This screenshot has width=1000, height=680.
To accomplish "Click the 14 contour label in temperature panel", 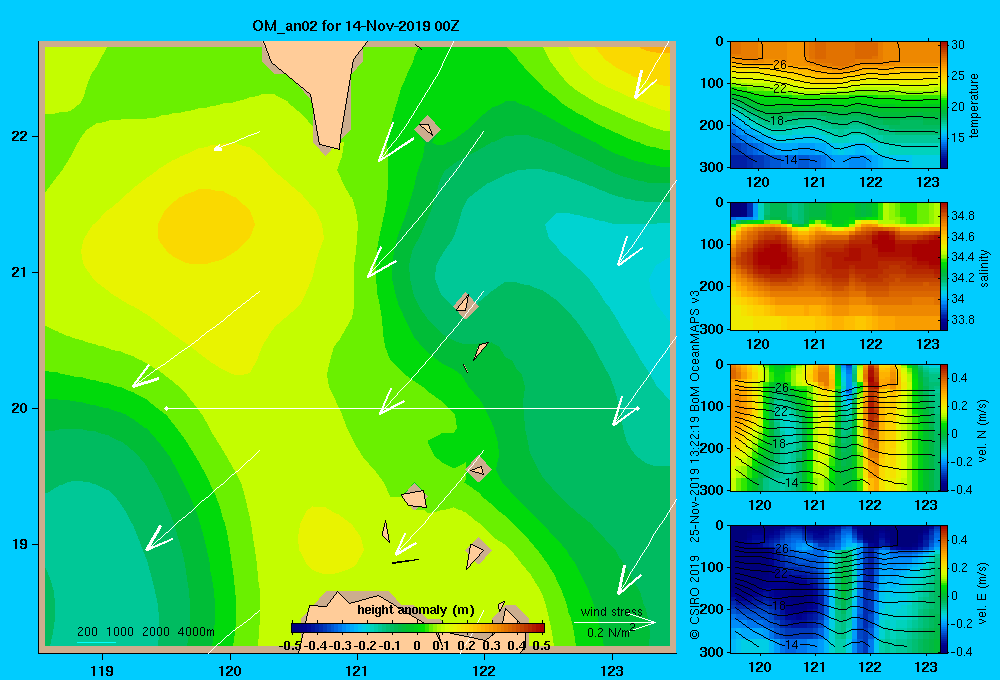I will click(x=790, y=159).
